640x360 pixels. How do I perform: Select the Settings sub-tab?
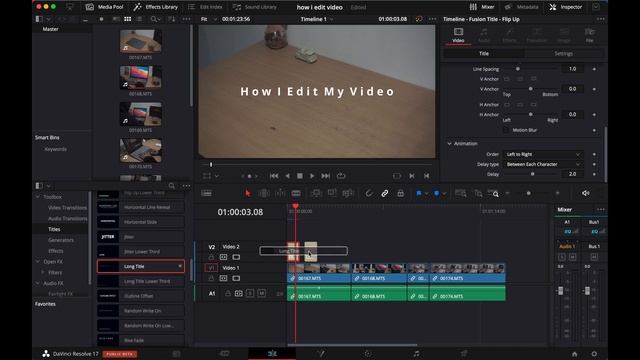tap(563, 53)
